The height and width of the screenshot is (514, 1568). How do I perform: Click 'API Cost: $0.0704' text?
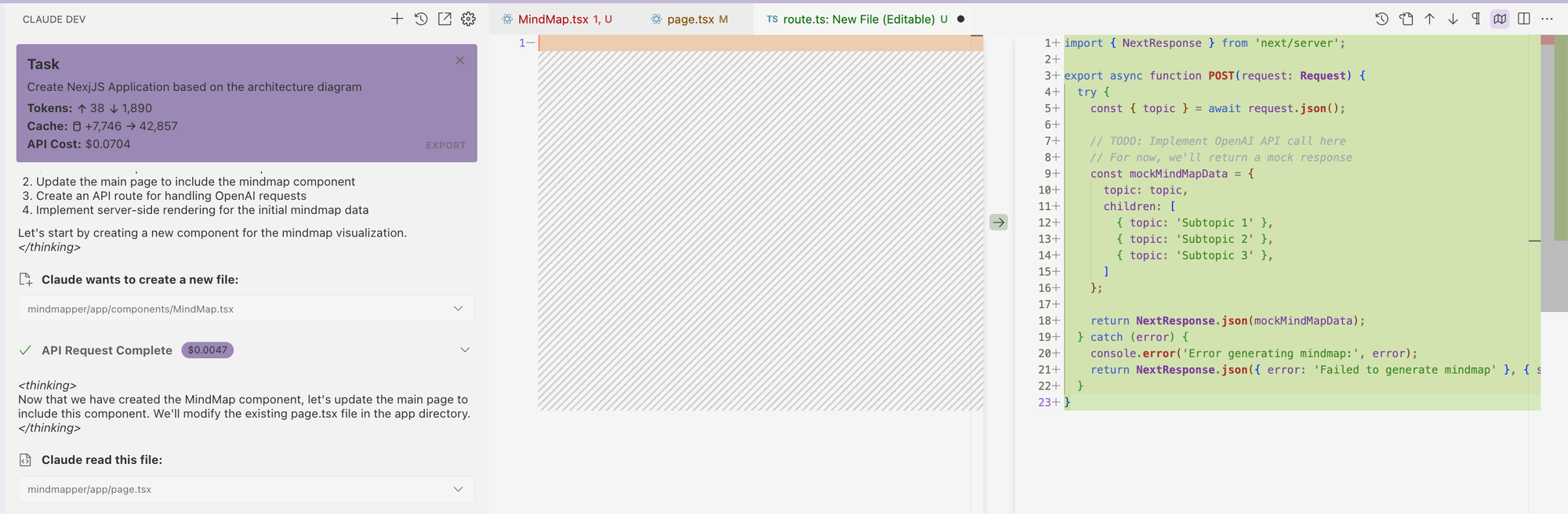click(78, 144)
